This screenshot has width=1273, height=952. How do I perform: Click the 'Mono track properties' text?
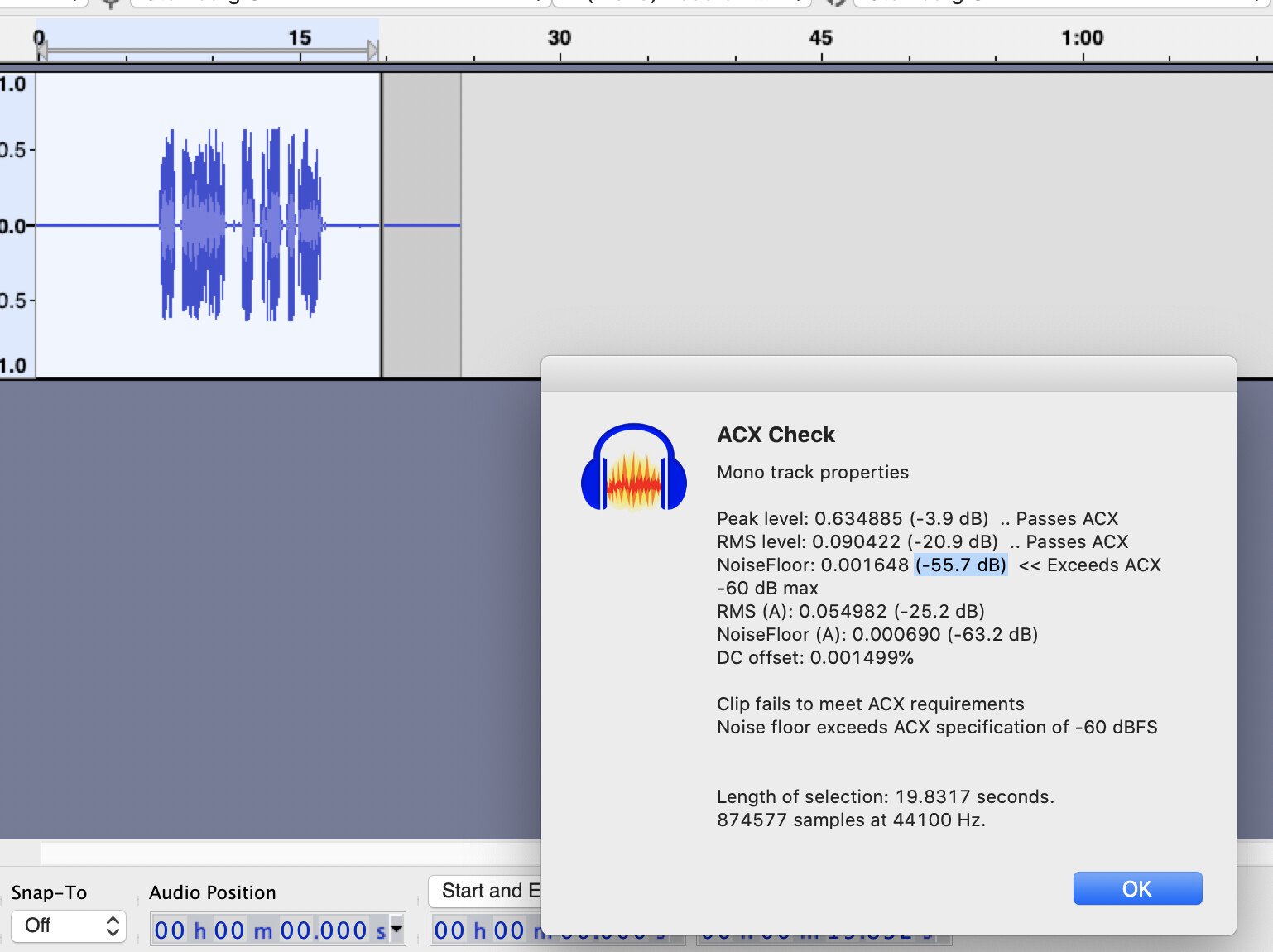813,472
